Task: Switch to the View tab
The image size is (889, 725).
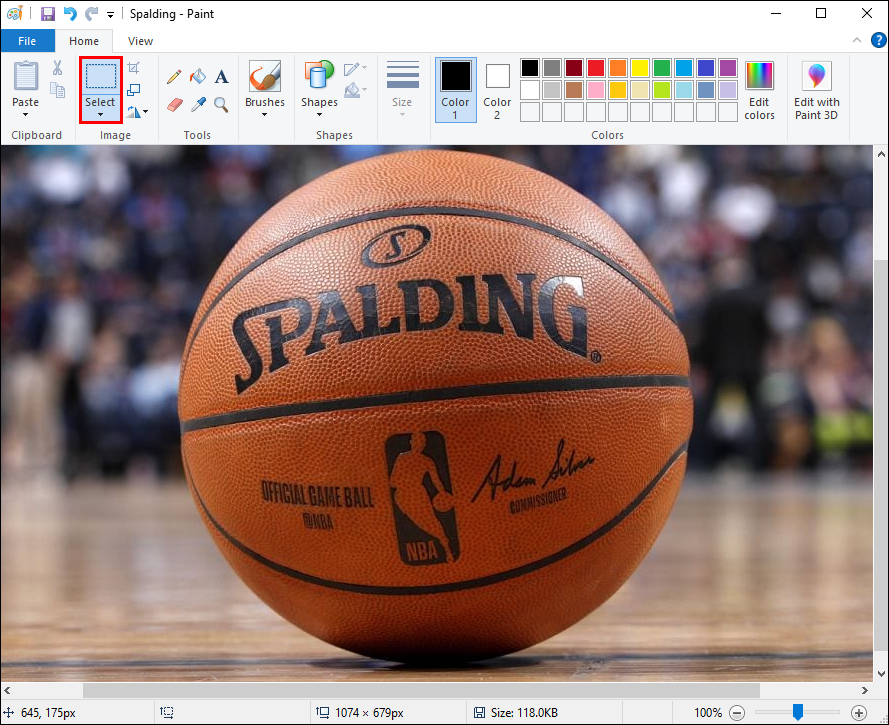Action: 141,41
